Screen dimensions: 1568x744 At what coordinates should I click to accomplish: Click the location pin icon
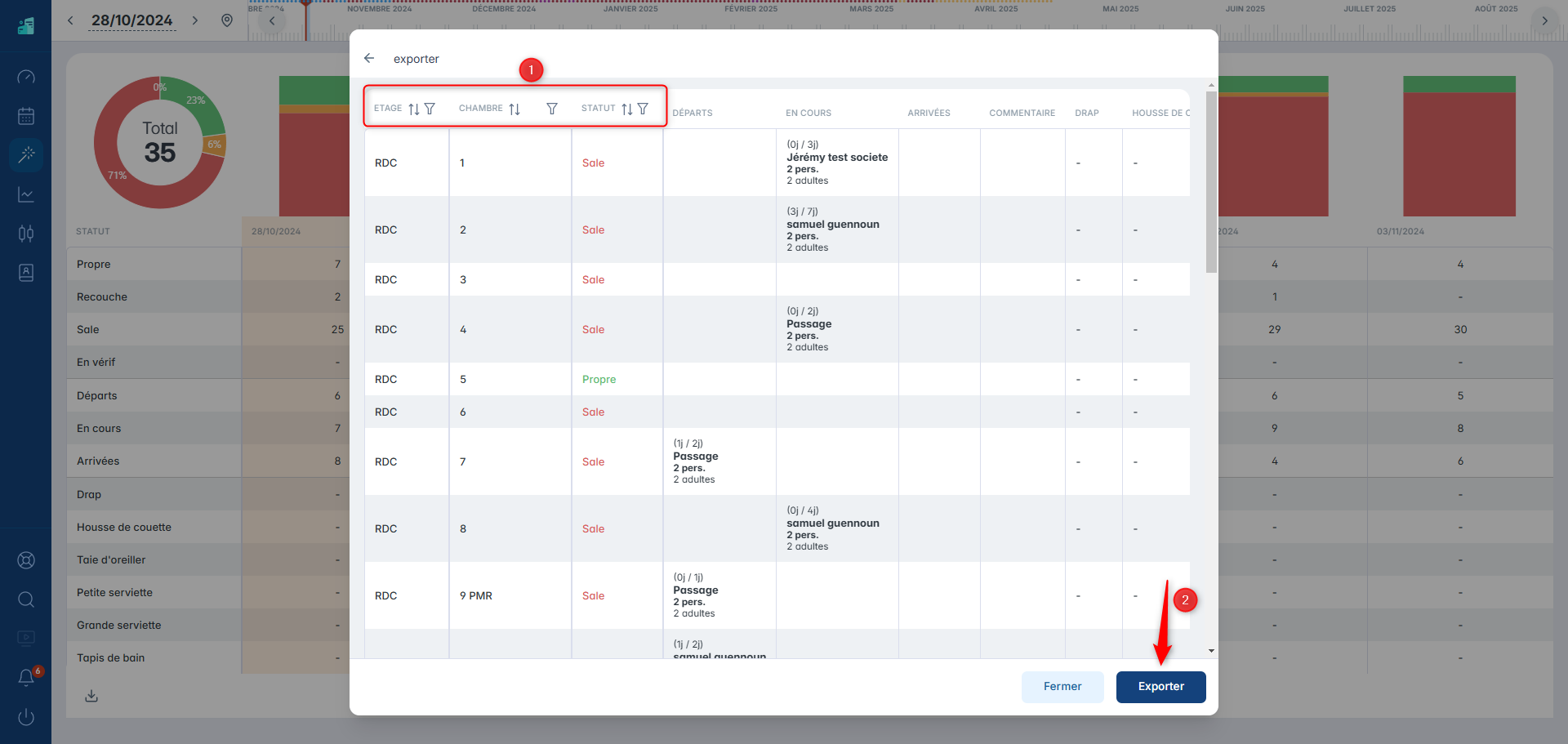point(227,20)
